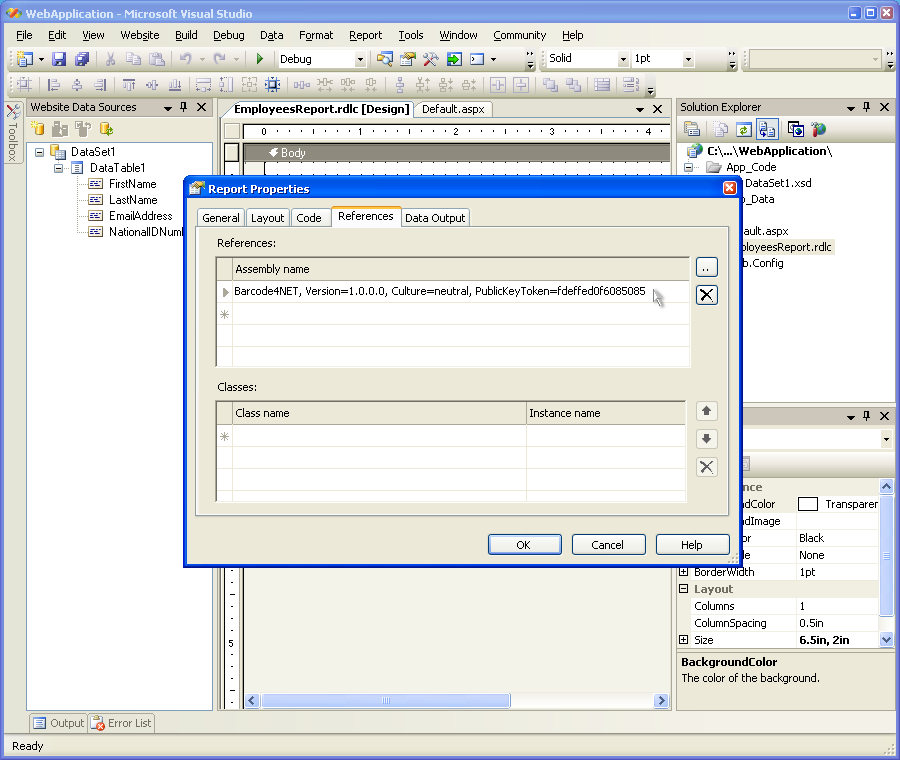
Task: Toggle auto-hide pin on Solution Explorer
Action: [x=866, y=107]
